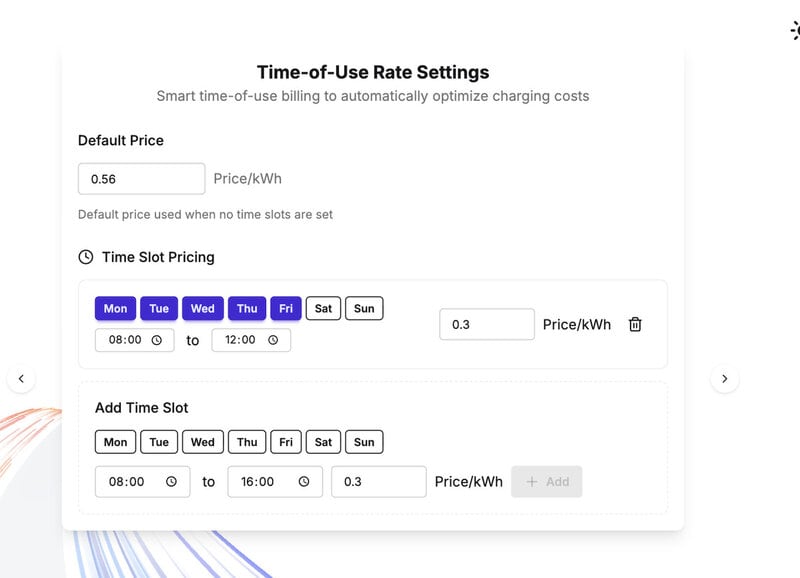Viewport: 800px width, 578px height.
Task: Select Sat in Add Time Slot
Action: pos(323,442)
